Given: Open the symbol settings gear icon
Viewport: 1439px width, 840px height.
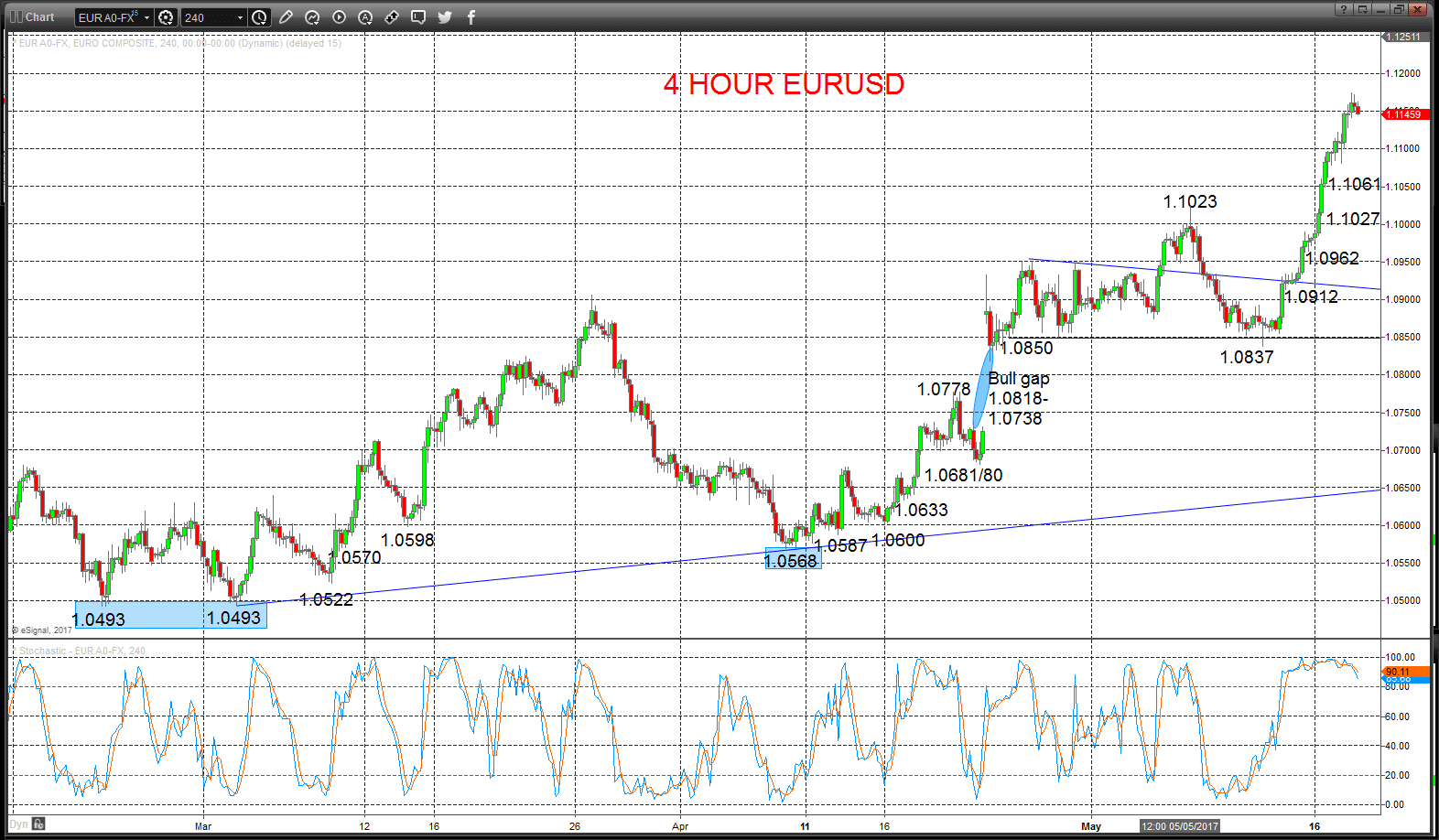Looking at the screenshot, I should pyautogui.click(x=166, y=17).
